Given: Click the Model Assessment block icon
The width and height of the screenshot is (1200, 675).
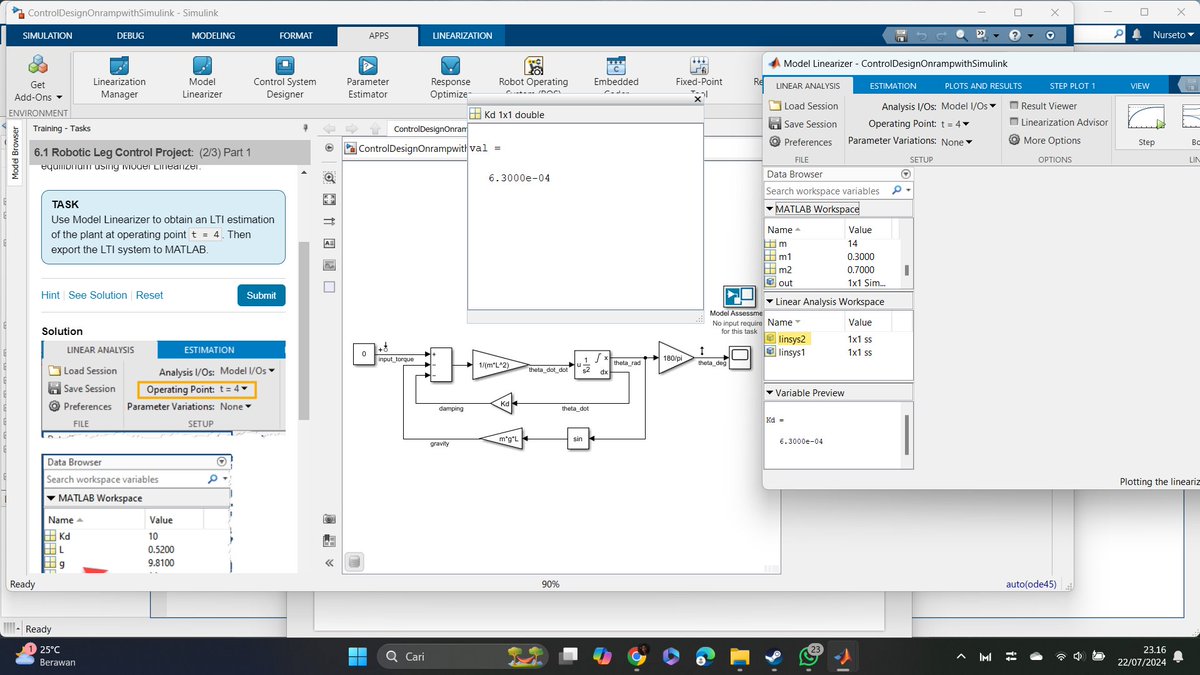Looking at the screenshot, I should pos(740,296).
